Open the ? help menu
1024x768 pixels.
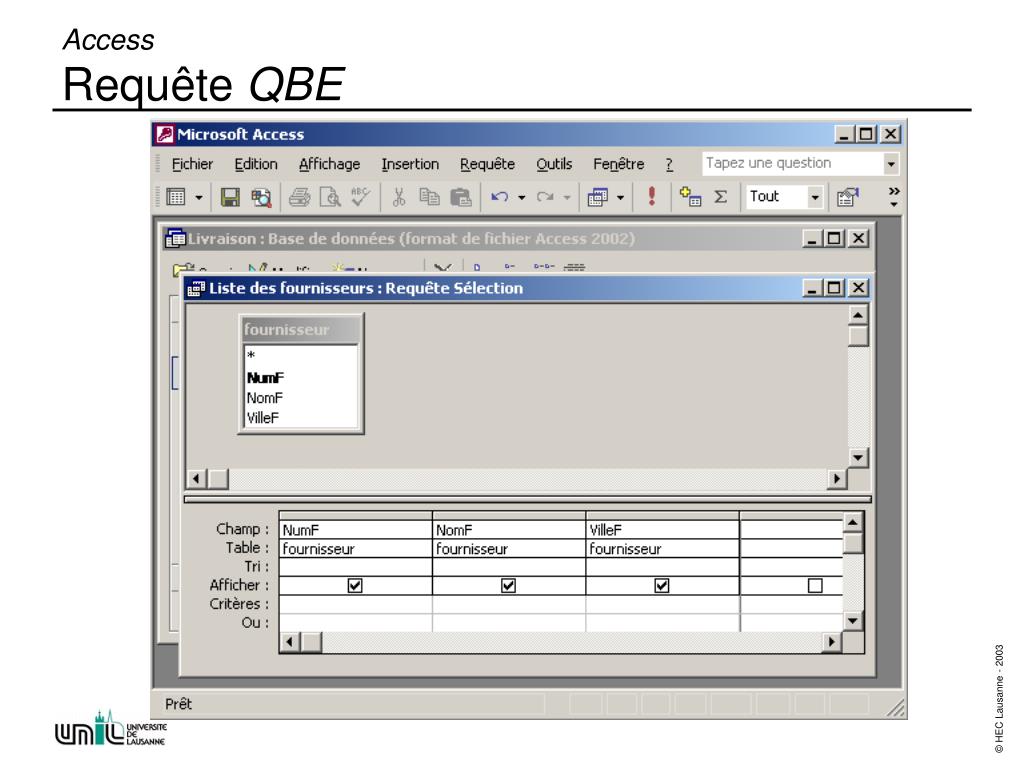point(669,165)
